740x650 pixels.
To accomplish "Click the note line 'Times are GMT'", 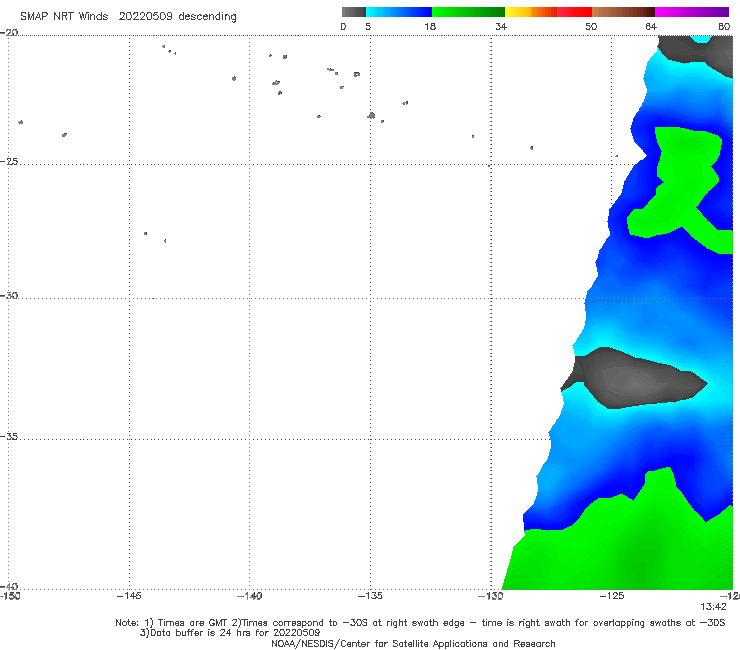I will pyautogui.click(x=193, y=623).
